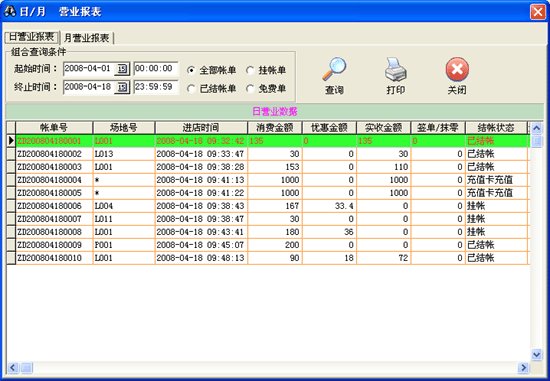This screenshot has height=381, width=550.
Task: Click discount amount cell 36
Action: tap(329, 232)
